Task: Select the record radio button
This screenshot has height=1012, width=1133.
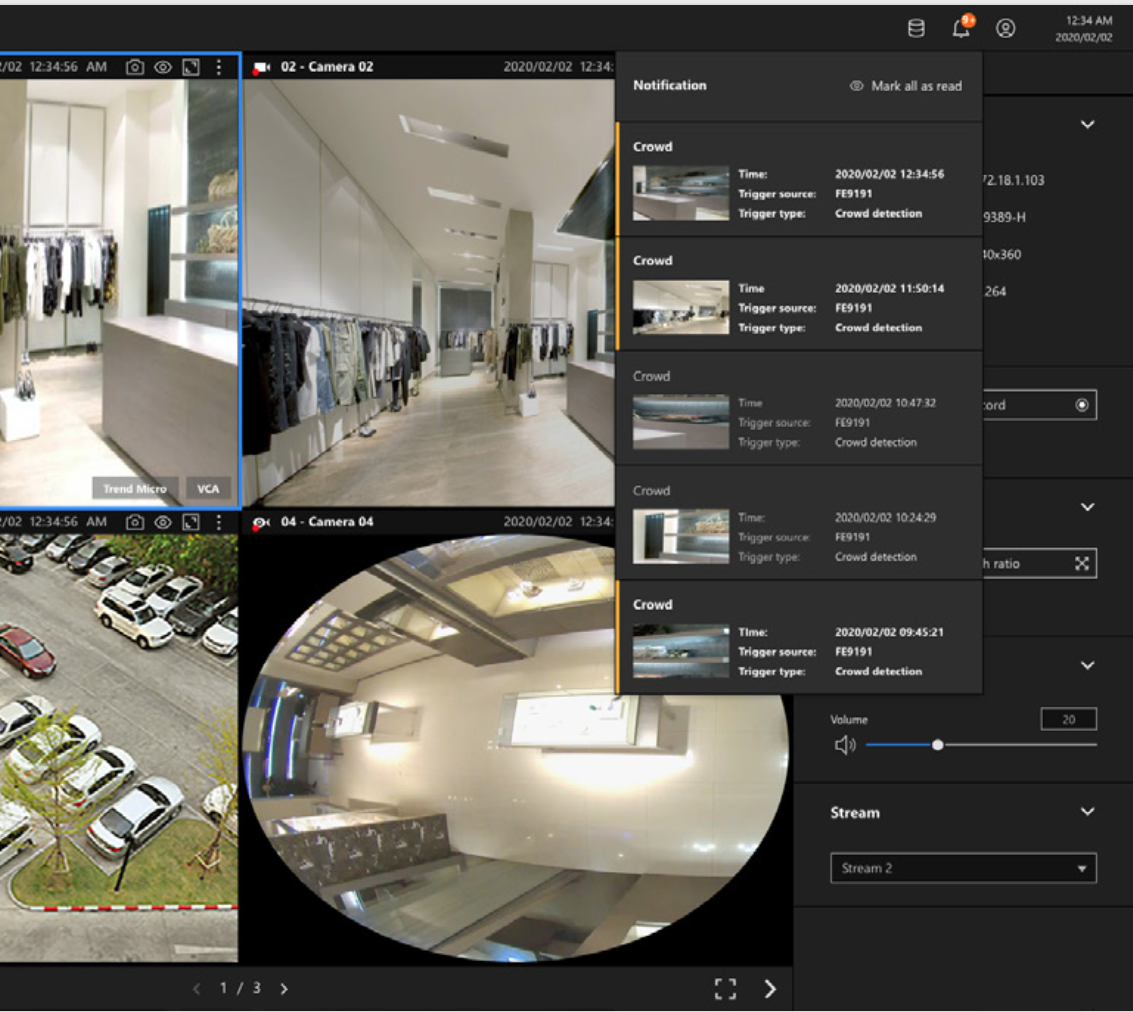Action: [1081, 405]
